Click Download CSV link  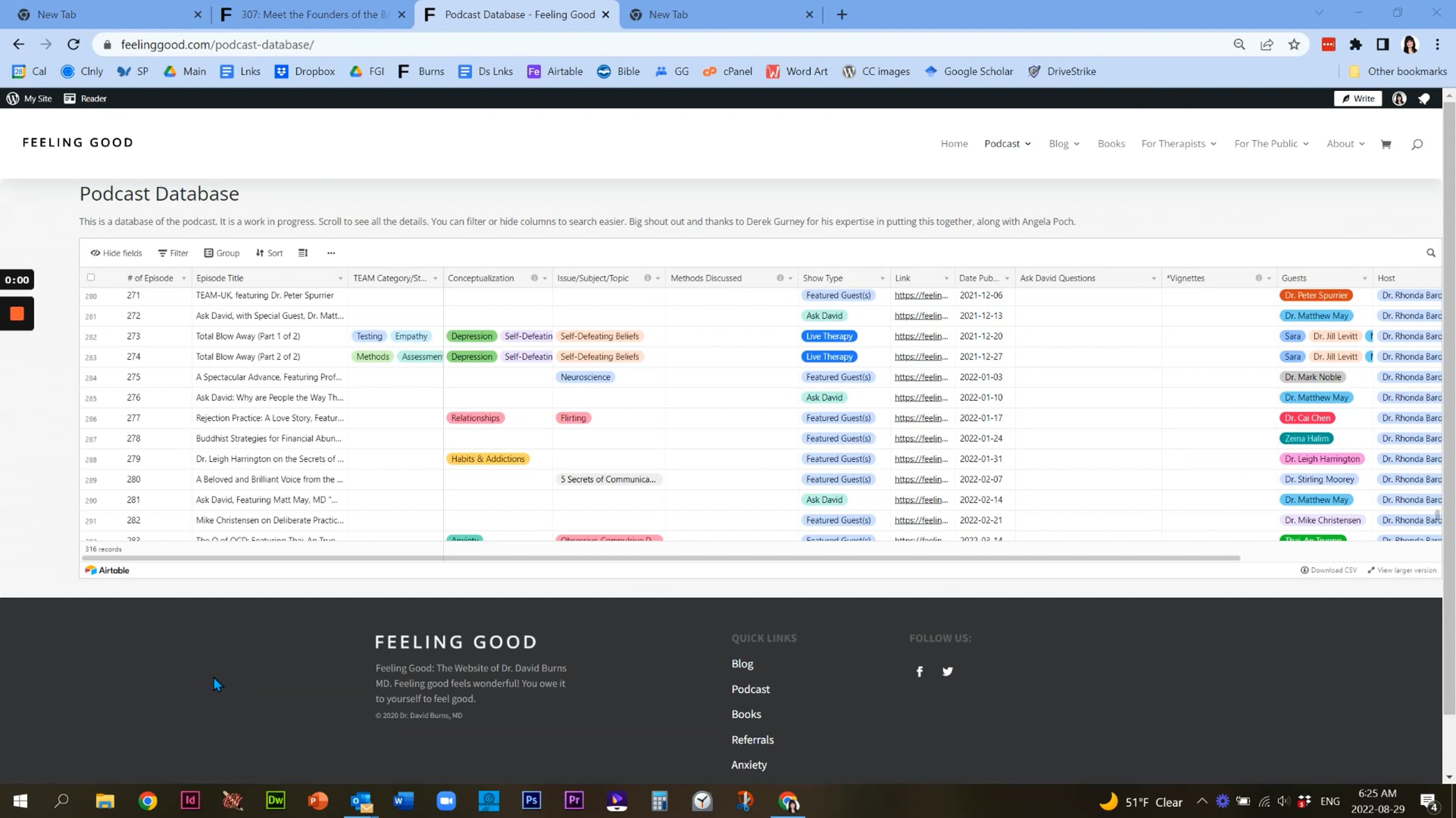click(x=1329, y=570)
